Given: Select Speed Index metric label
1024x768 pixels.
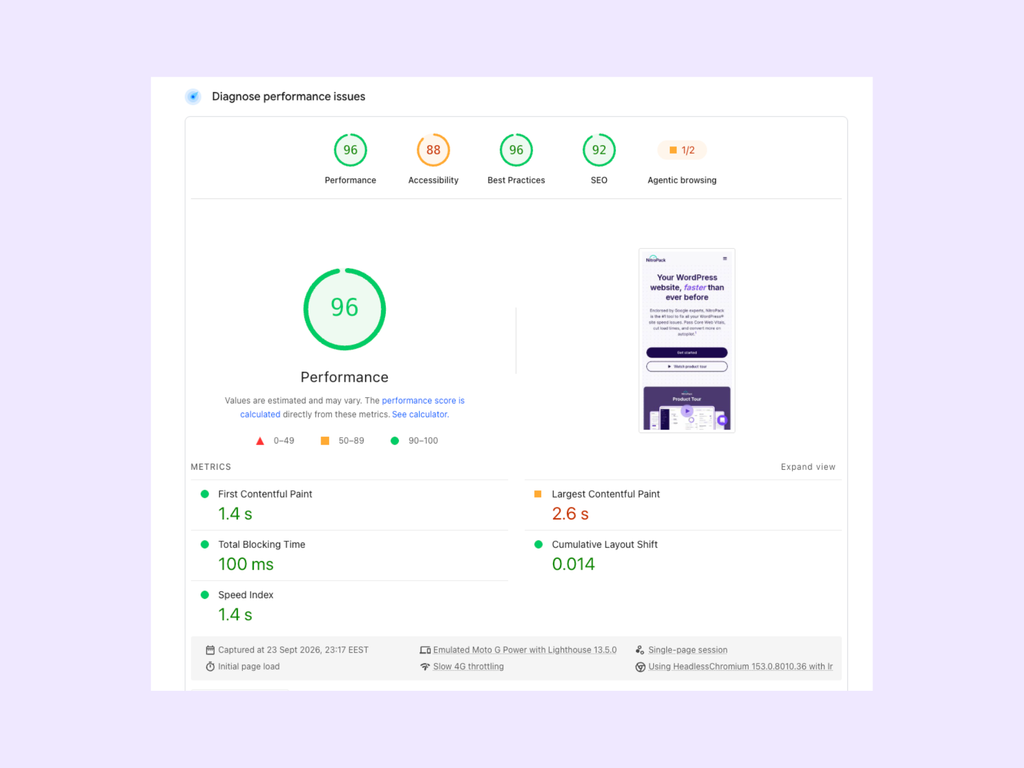Looking at the screenshot, I should [246, 595].
